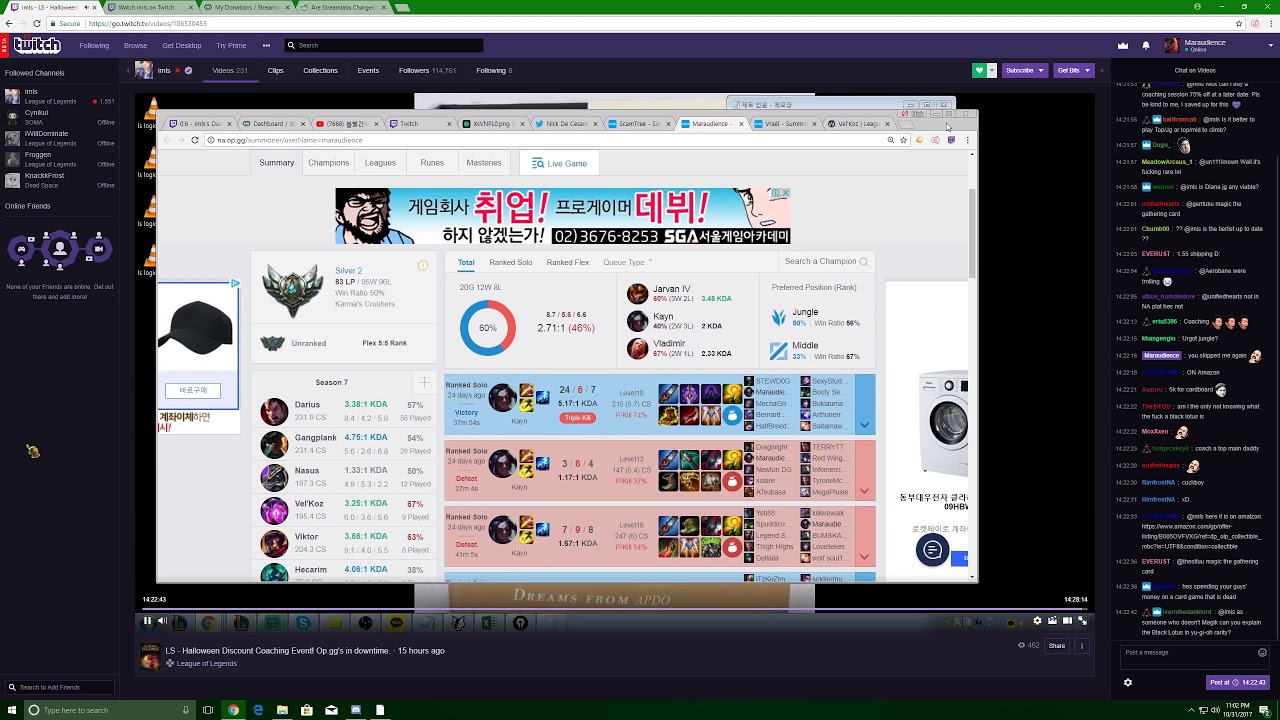Click the video seek progress bar

click(616, 608)
